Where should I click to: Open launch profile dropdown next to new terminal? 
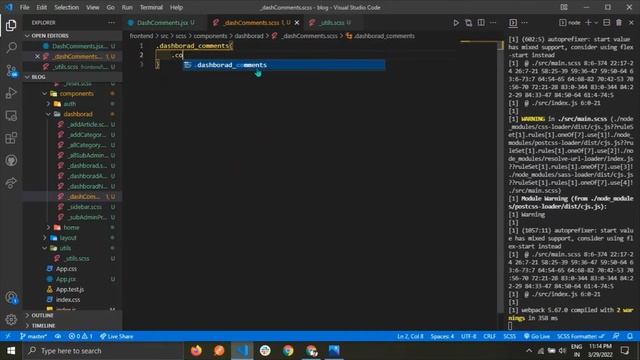[596, 23]
